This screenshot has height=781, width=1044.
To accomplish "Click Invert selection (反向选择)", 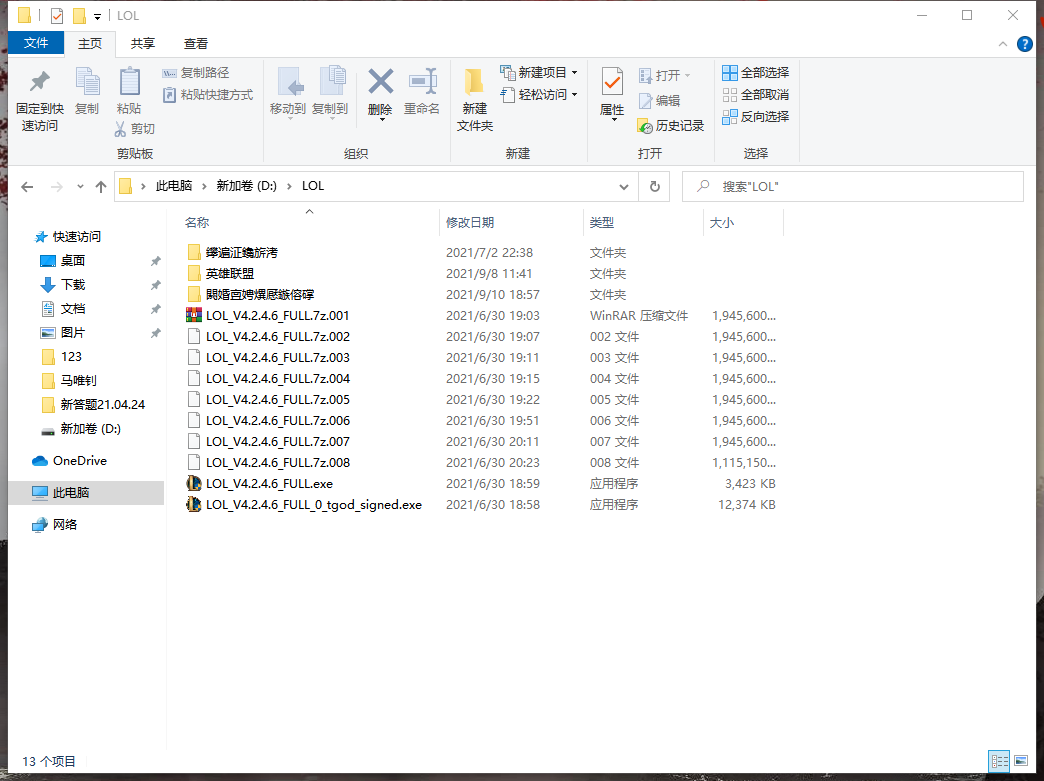I will coord(756,117).
